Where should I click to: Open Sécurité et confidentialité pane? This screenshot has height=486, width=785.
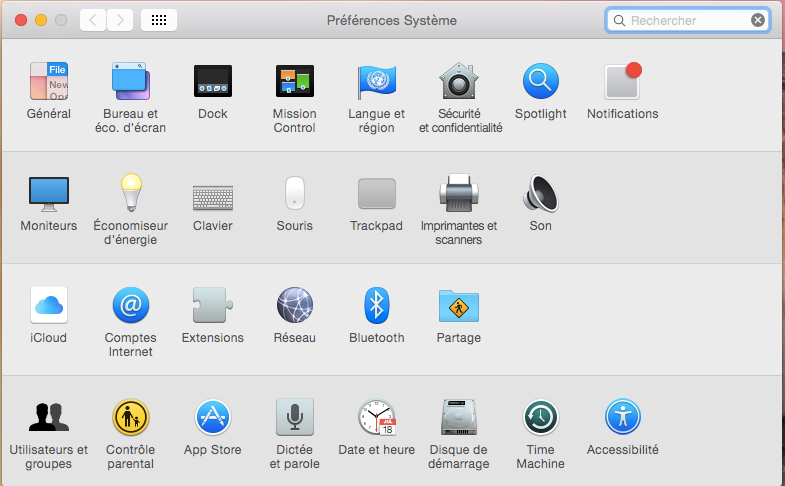pyautogui.click(x=459, y=81)
